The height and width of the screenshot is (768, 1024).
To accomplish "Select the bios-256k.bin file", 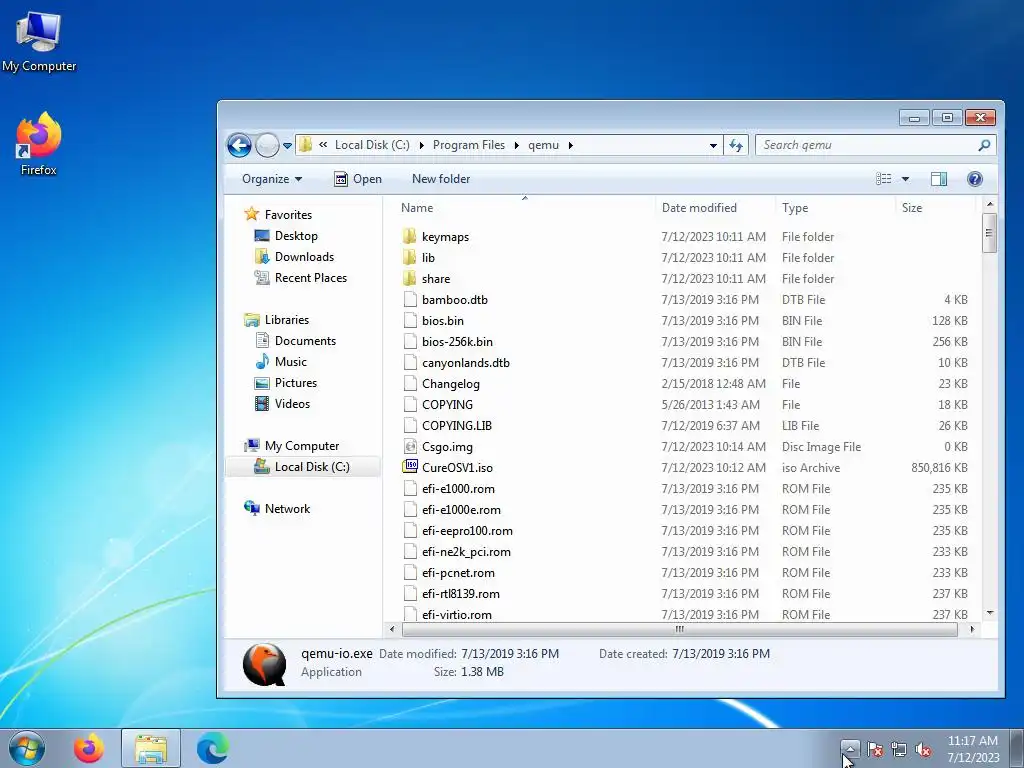I will [457, 342].
